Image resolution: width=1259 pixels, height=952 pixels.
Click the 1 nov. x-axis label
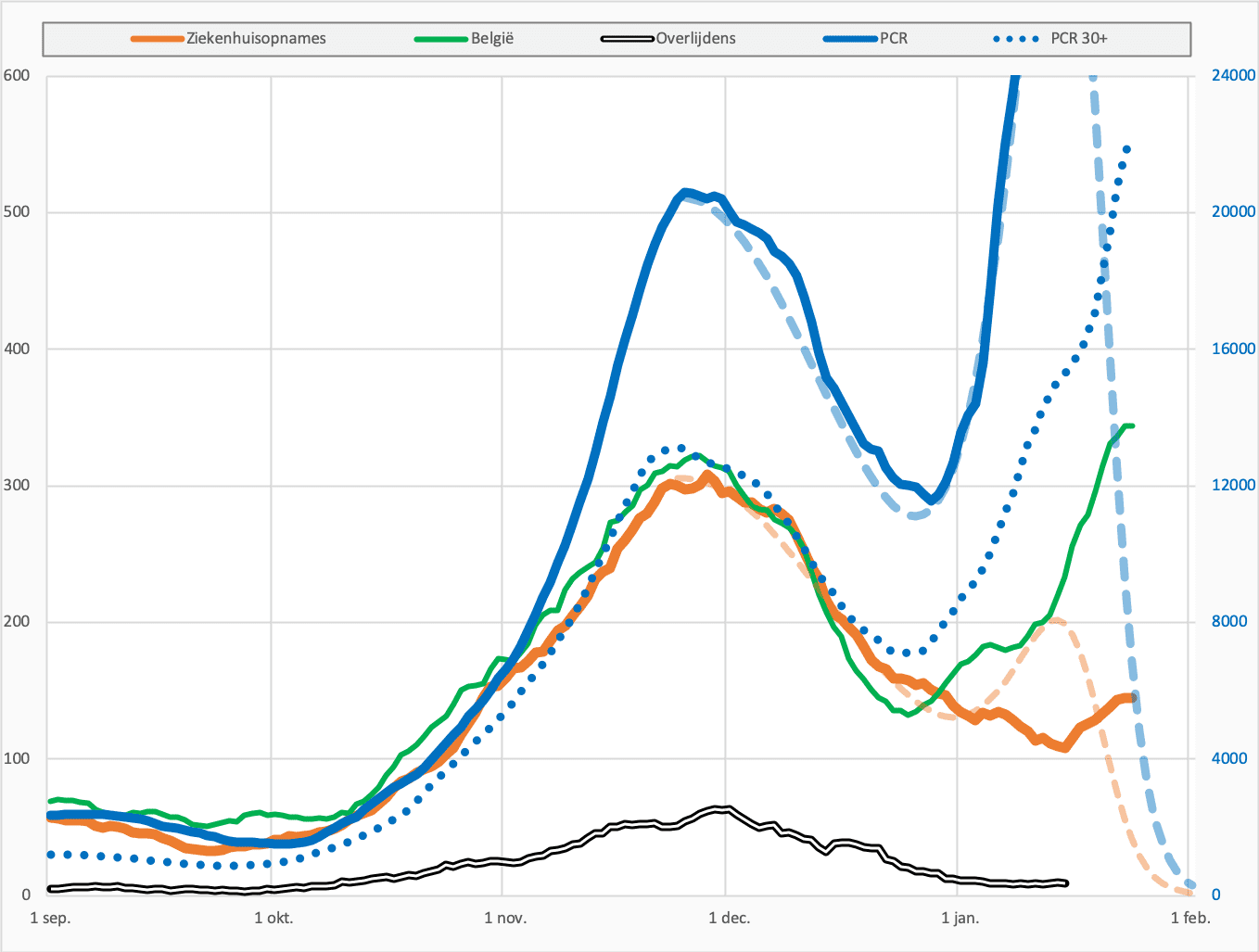coord(505,919)
